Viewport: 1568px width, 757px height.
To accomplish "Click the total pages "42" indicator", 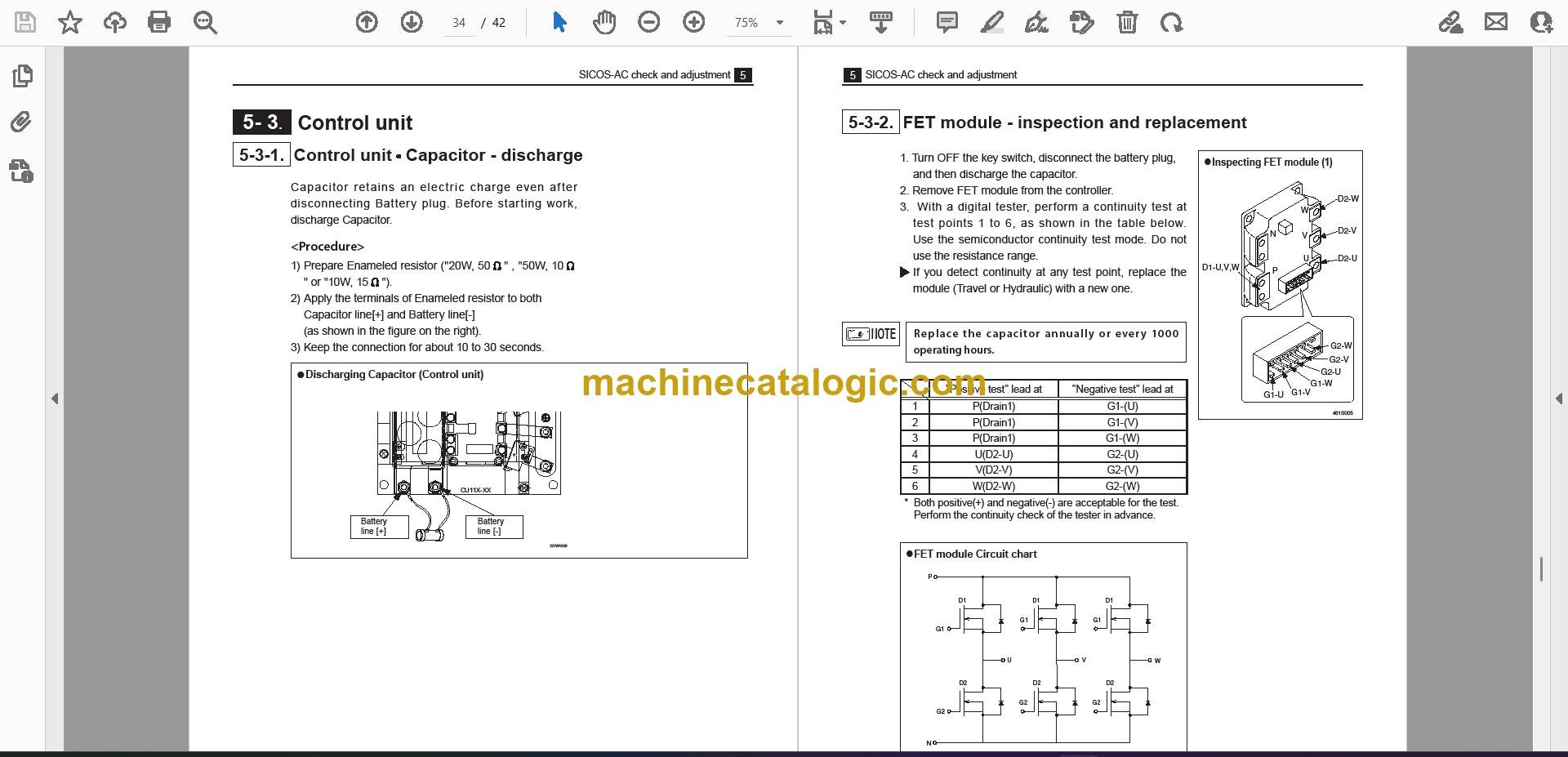I will point(499,23).
